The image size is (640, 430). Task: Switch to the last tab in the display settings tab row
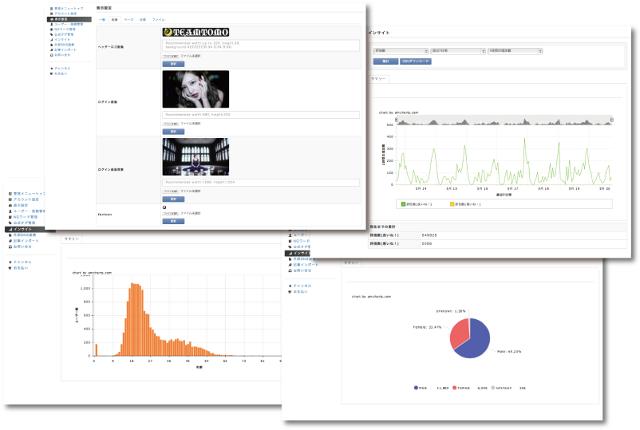pyautogui.click(x=158, y=19)
